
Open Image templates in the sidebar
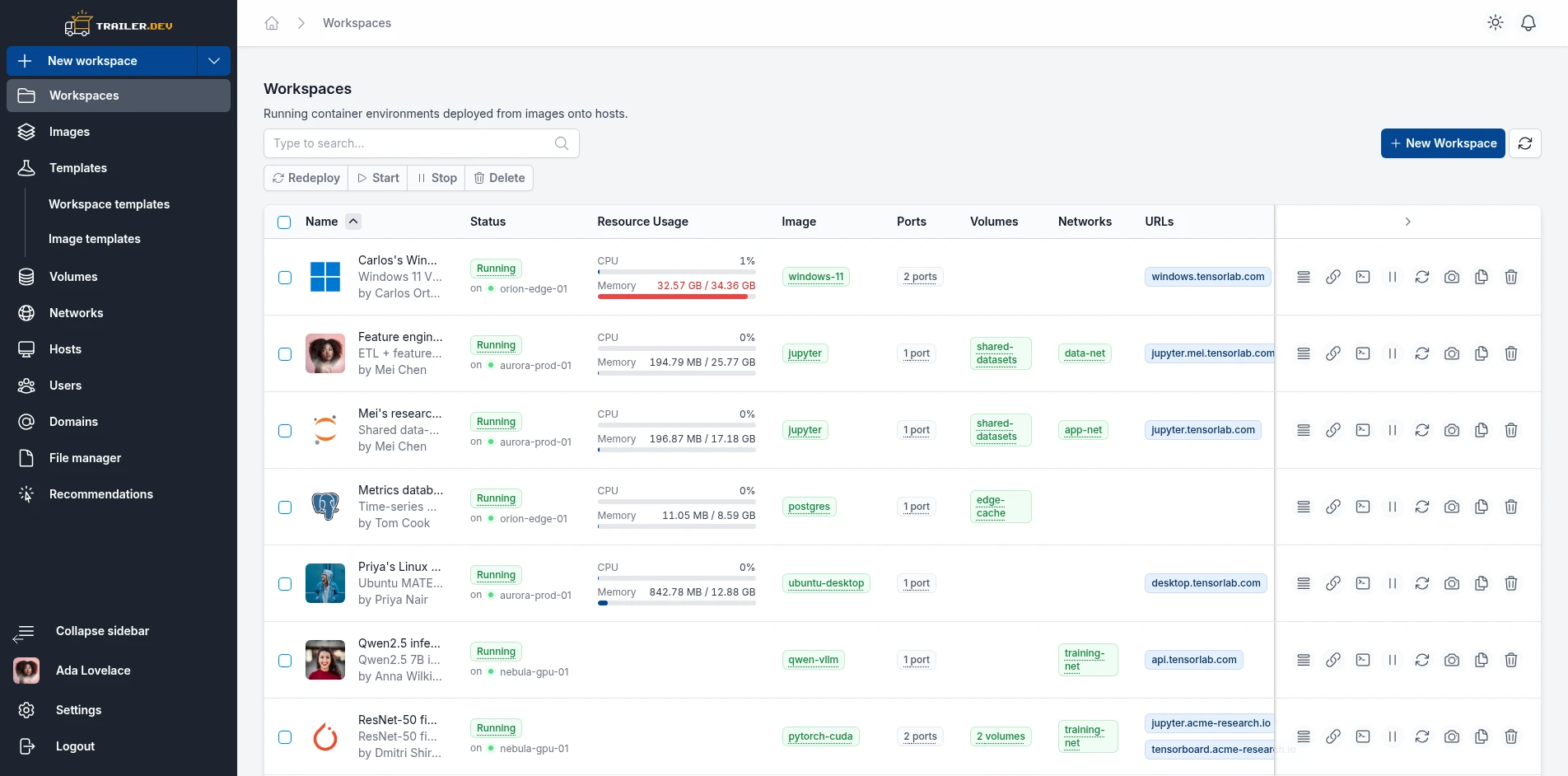tap(94, 239)
